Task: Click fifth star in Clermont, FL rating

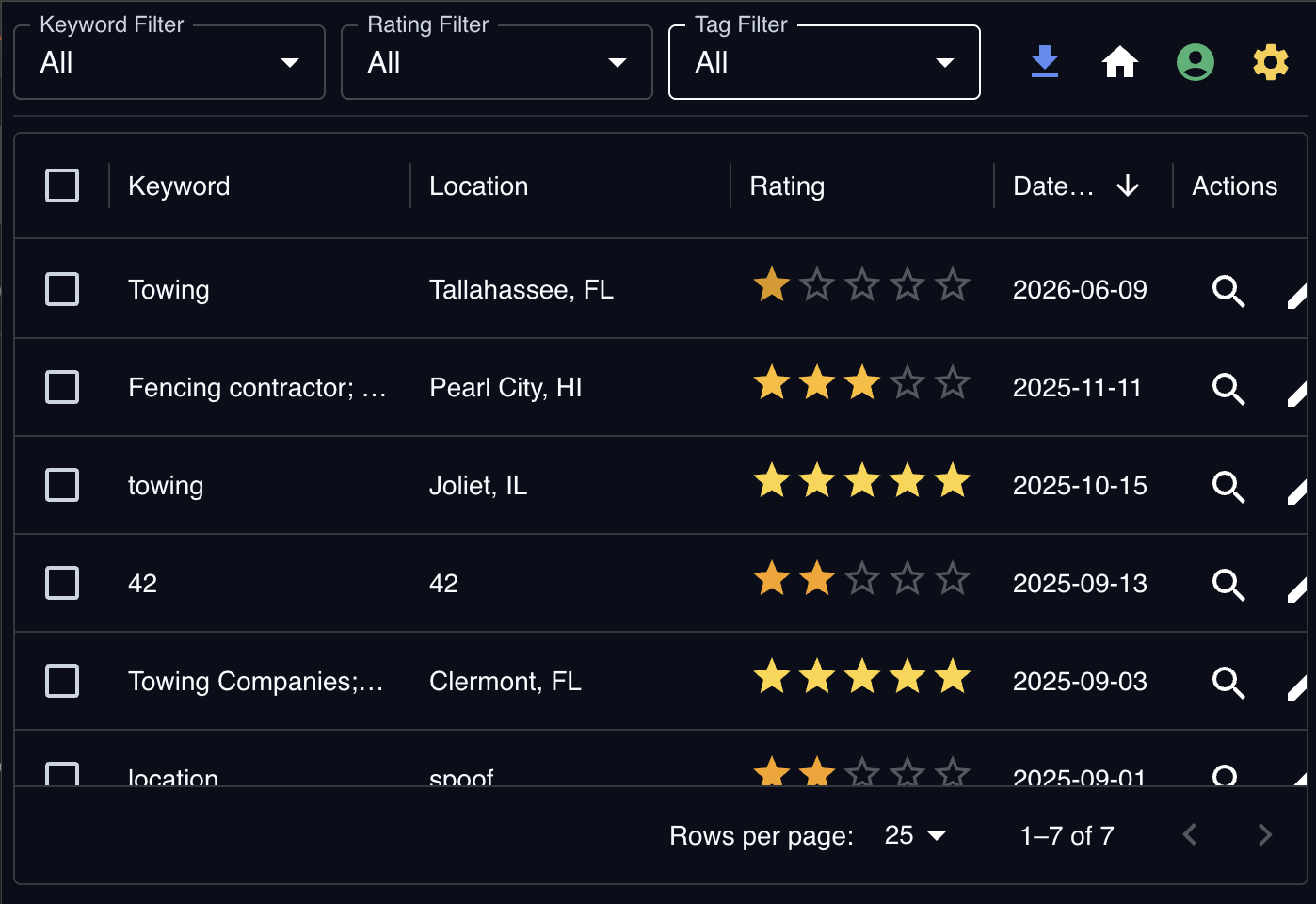Action: (953, 676)
